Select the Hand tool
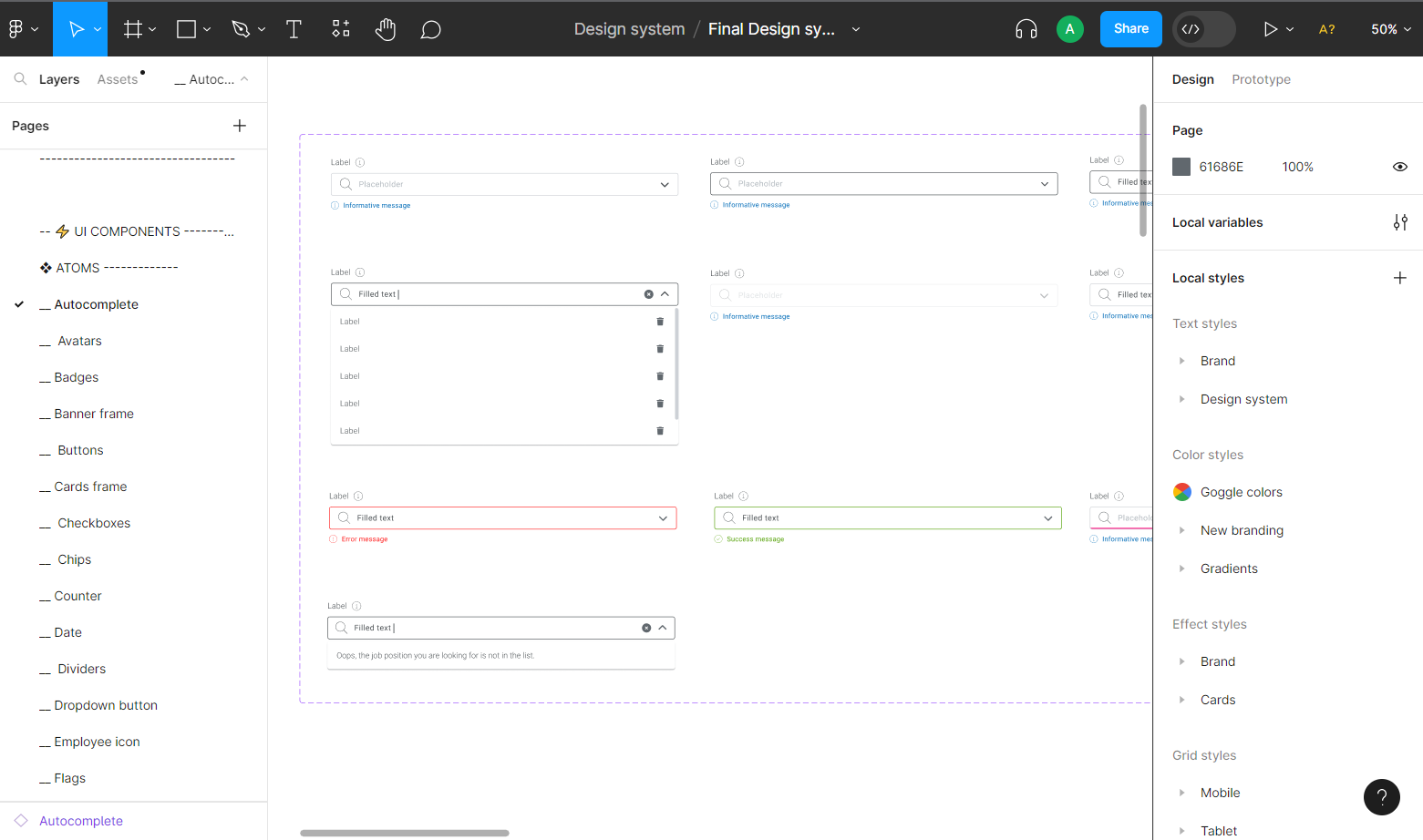 [x=386, y=29]
